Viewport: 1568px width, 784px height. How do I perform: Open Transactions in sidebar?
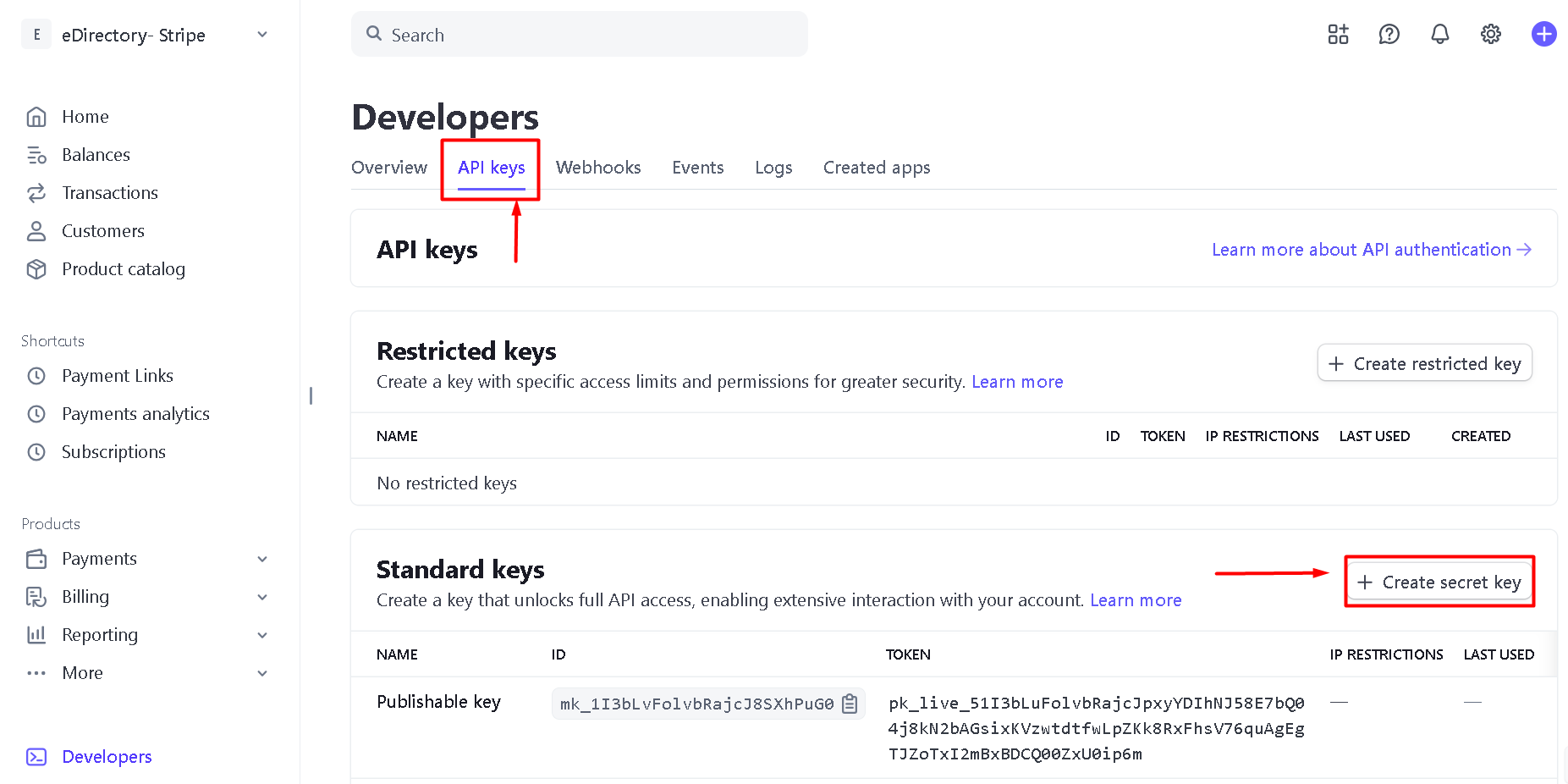click(110, 193)
